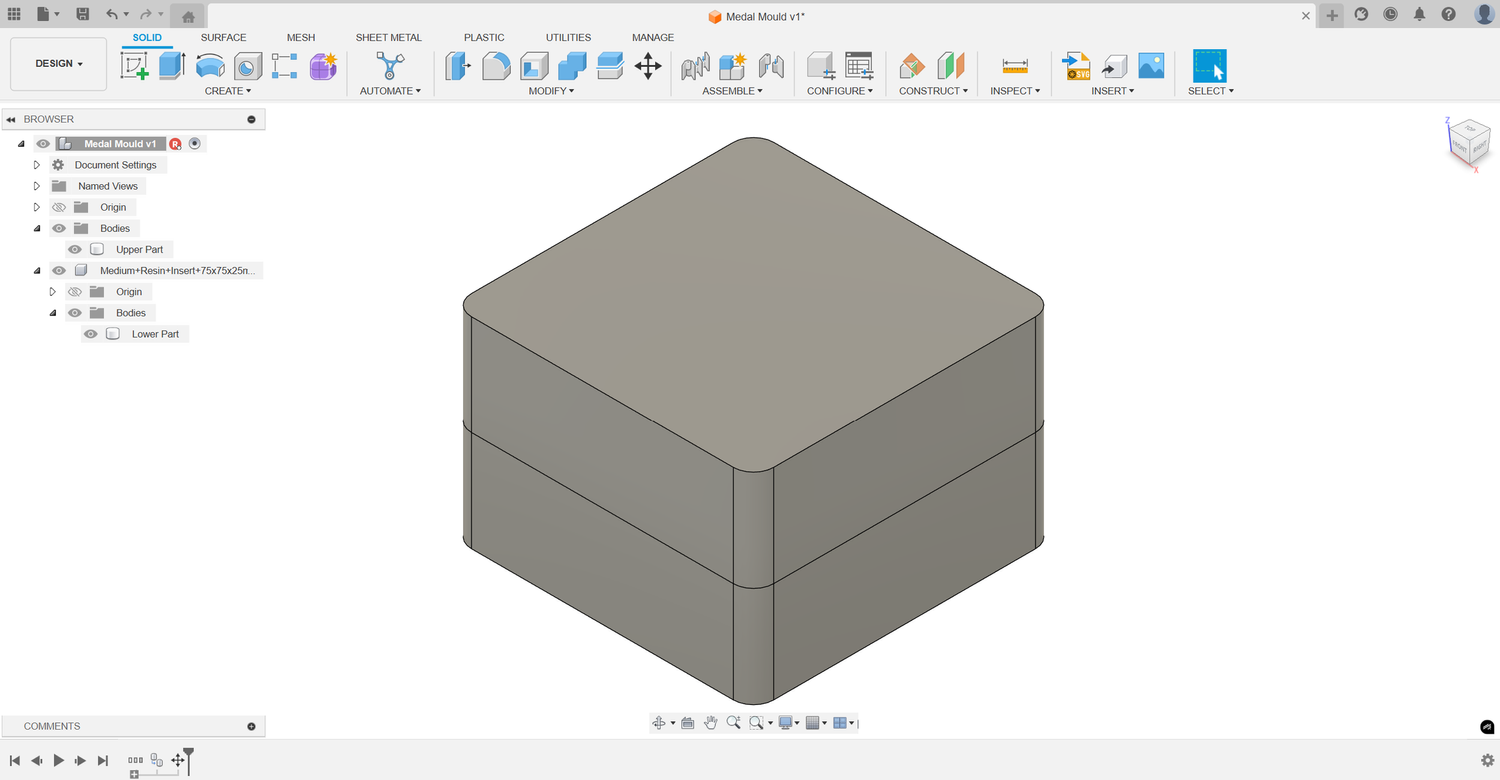The height and width of the screenshot is (780, 1500).
Task: Select the Shell tool
Action: click(x=534, y=66)
